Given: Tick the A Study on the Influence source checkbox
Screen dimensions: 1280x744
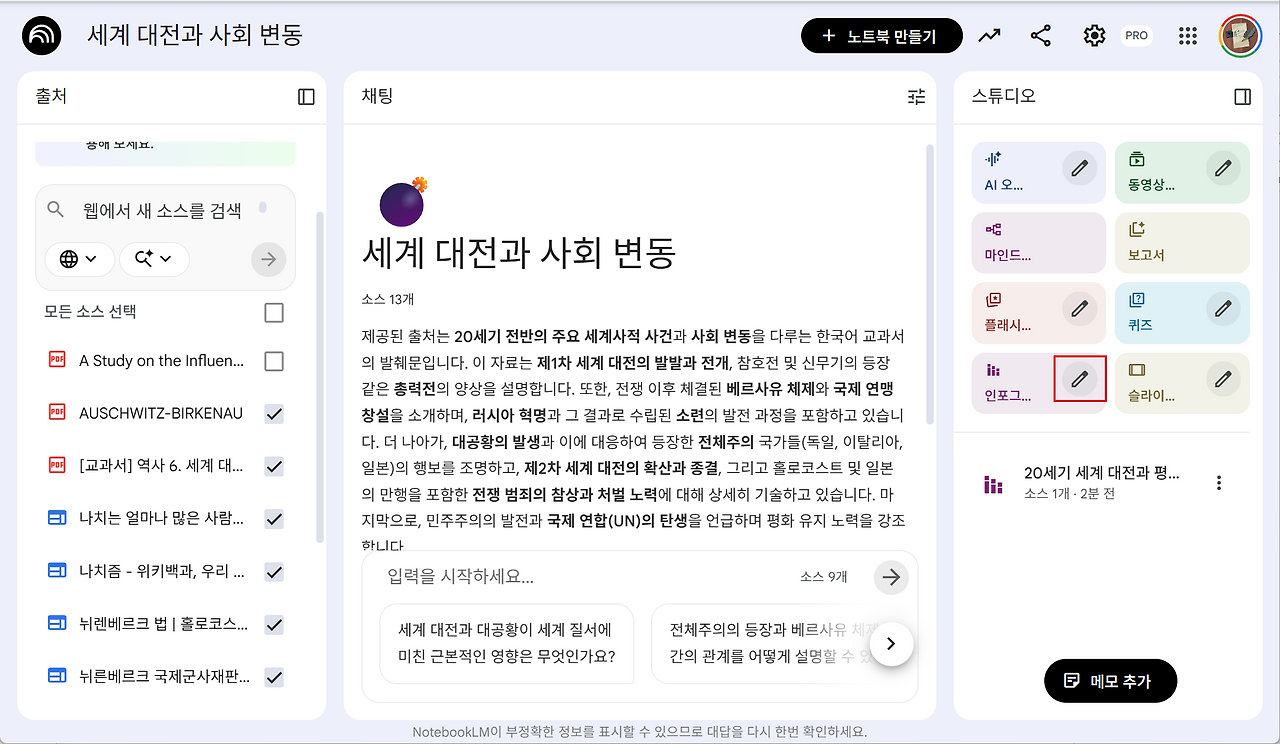Looking at the screenshot, I should coord(274,361).
